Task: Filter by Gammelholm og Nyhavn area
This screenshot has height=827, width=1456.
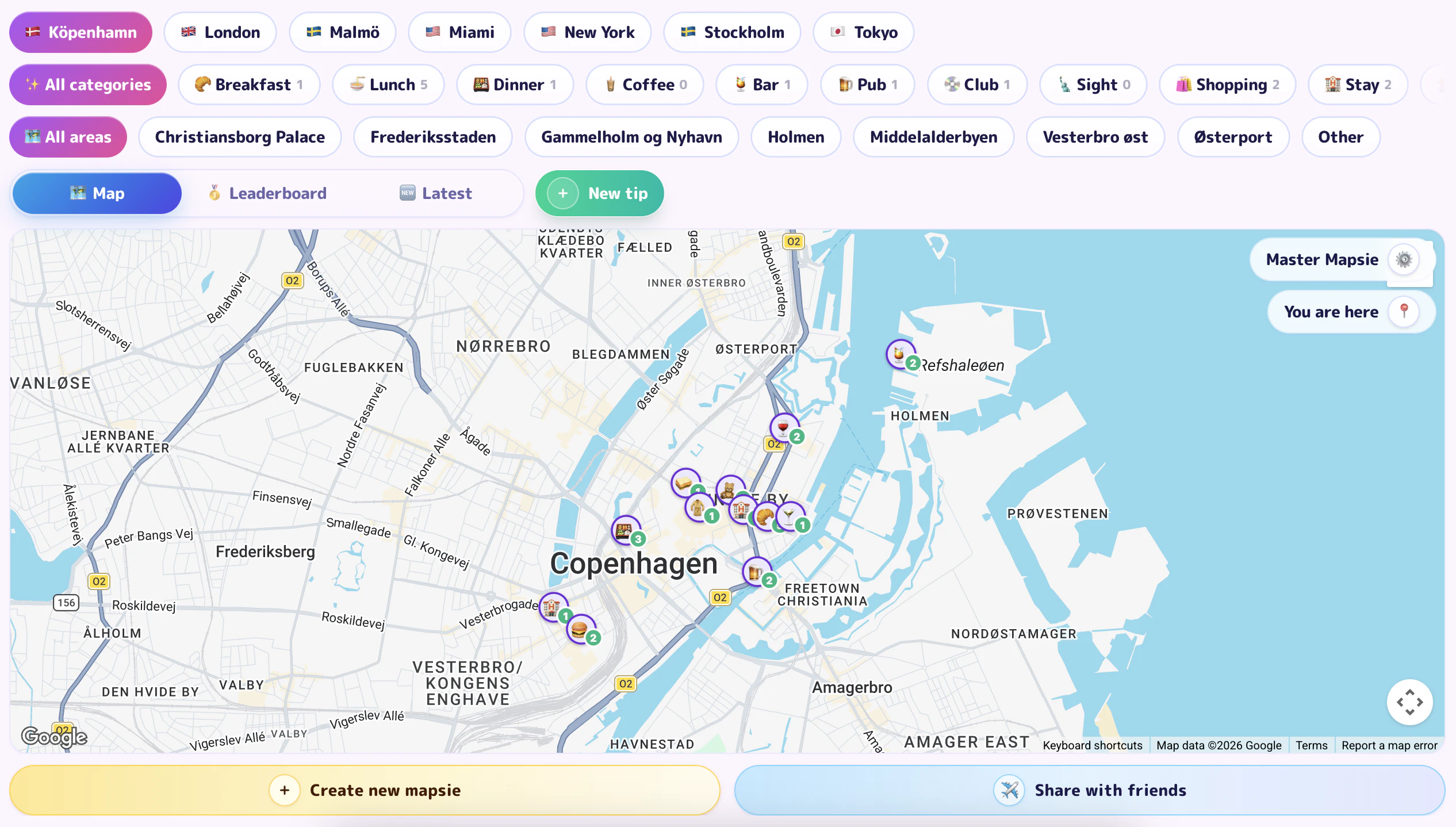Action: [x=631, y=137]
